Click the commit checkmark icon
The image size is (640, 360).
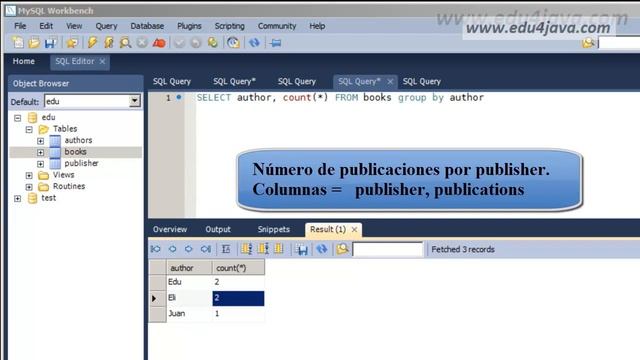(x=179, y=42)
